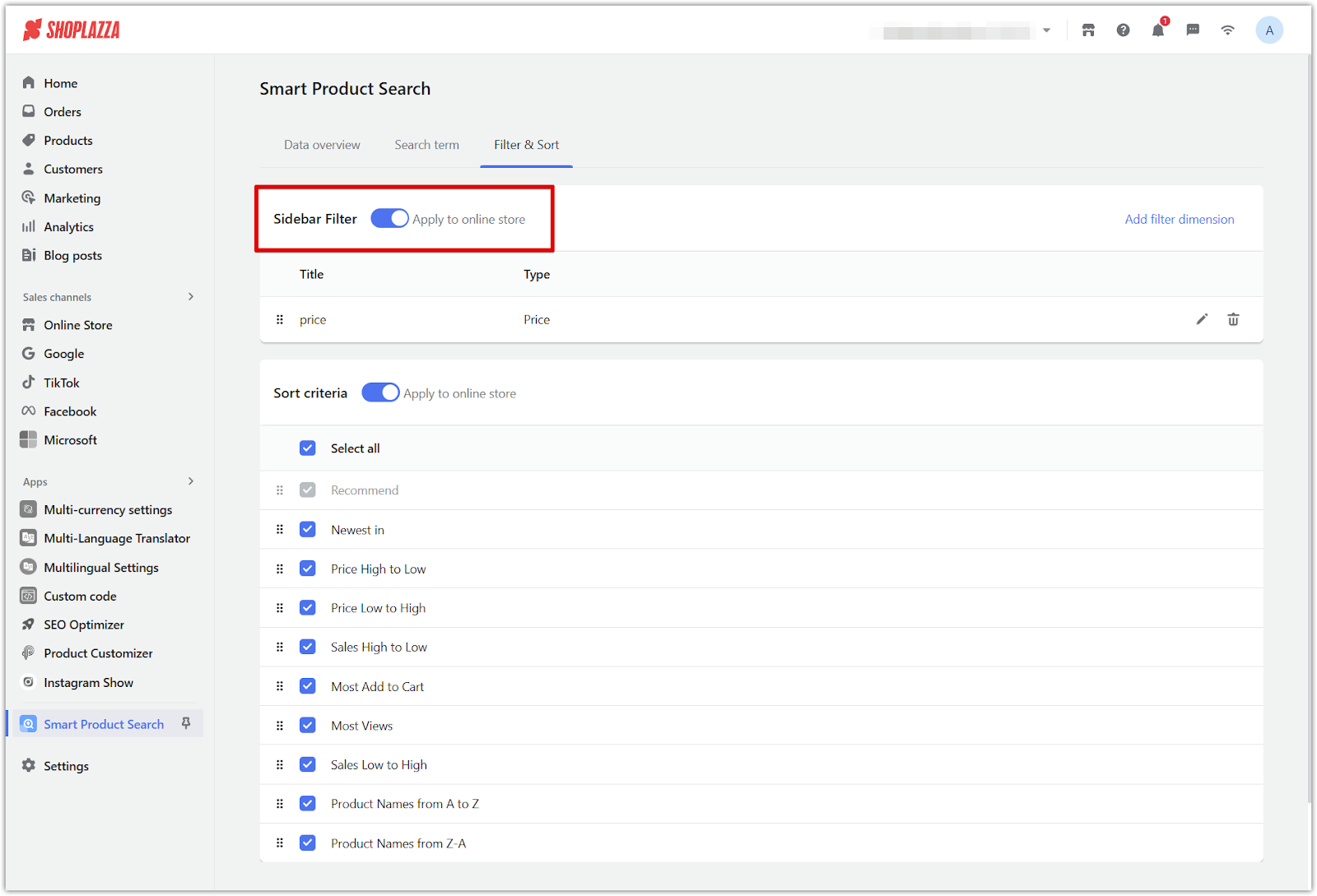The image size is (1317, 896).
Task: Grab the drag handle for Most Views
Action: click(x=280, y=726)
